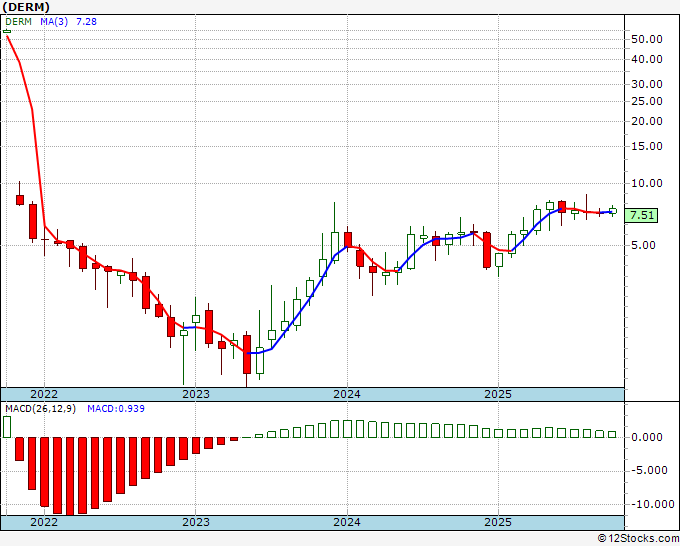Click 2023 on the MACD panel timeline

196,522
